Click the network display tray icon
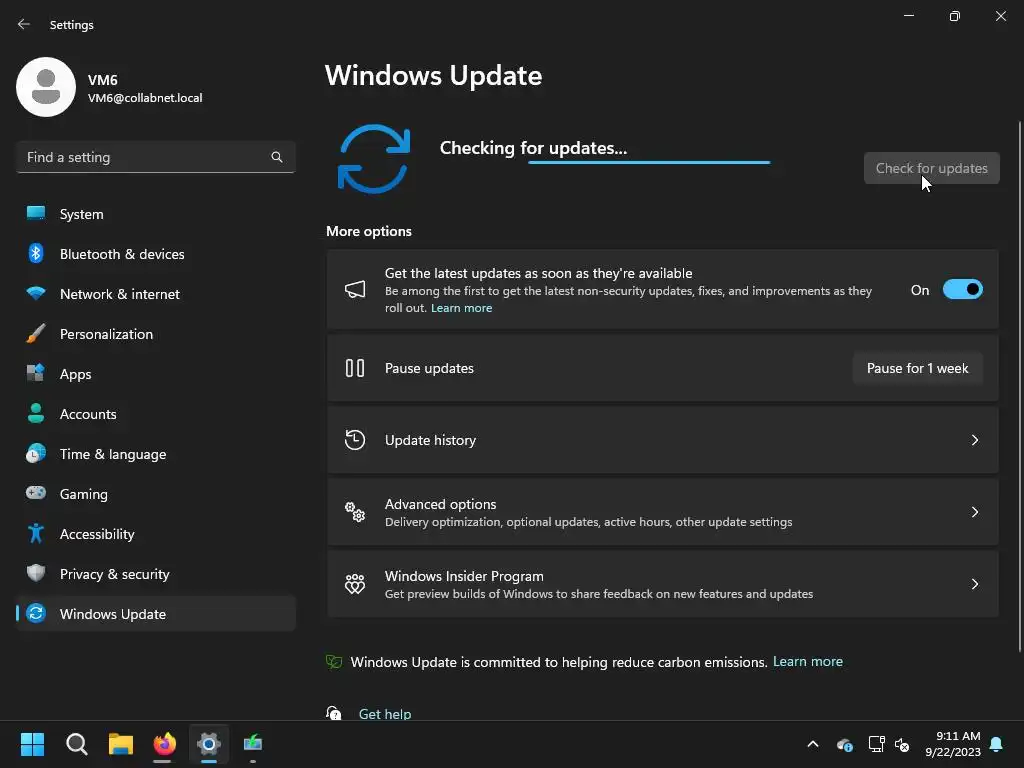 click(876, 744)
